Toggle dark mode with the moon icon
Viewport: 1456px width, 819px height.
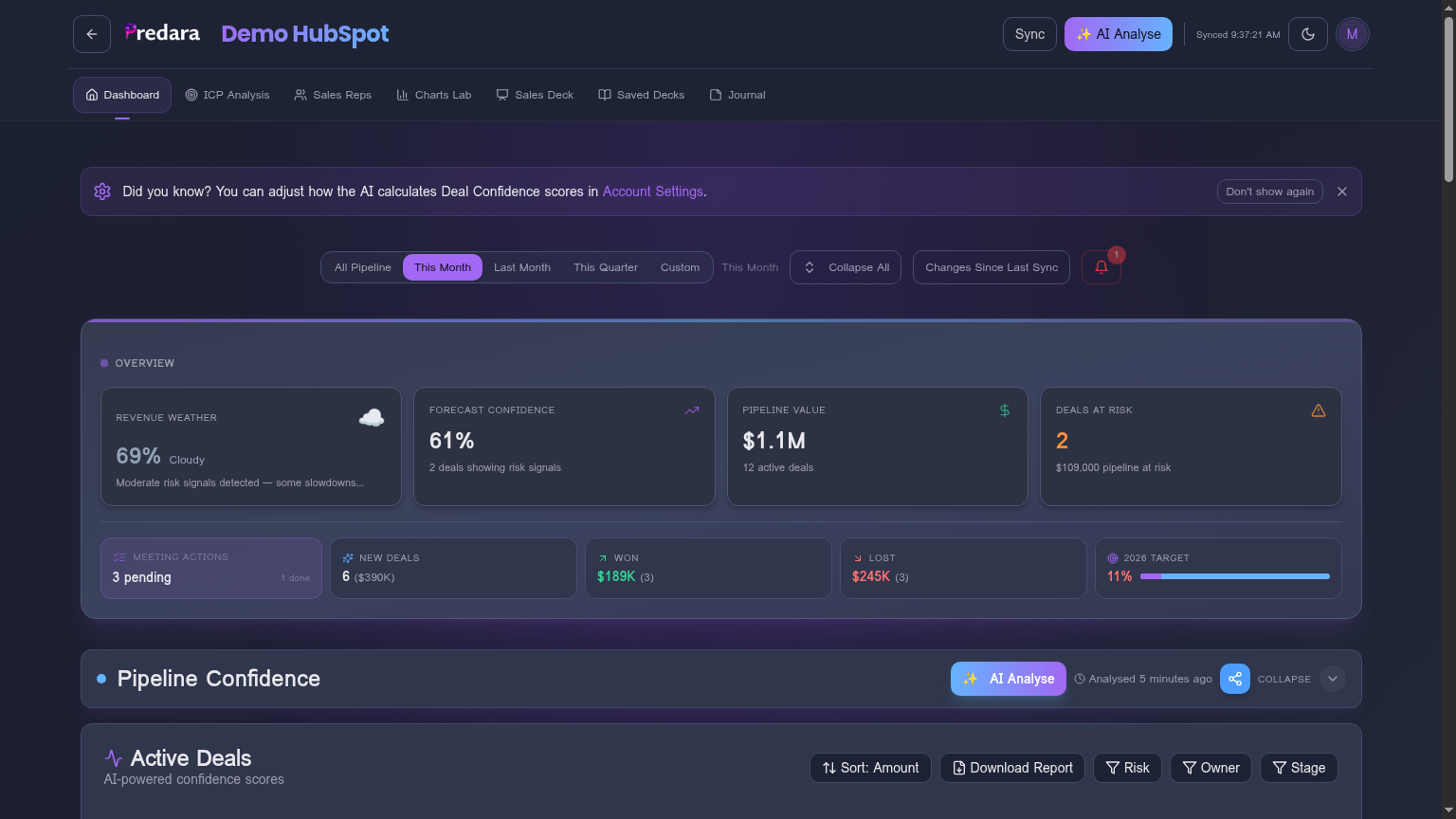tap(1308, 33)
